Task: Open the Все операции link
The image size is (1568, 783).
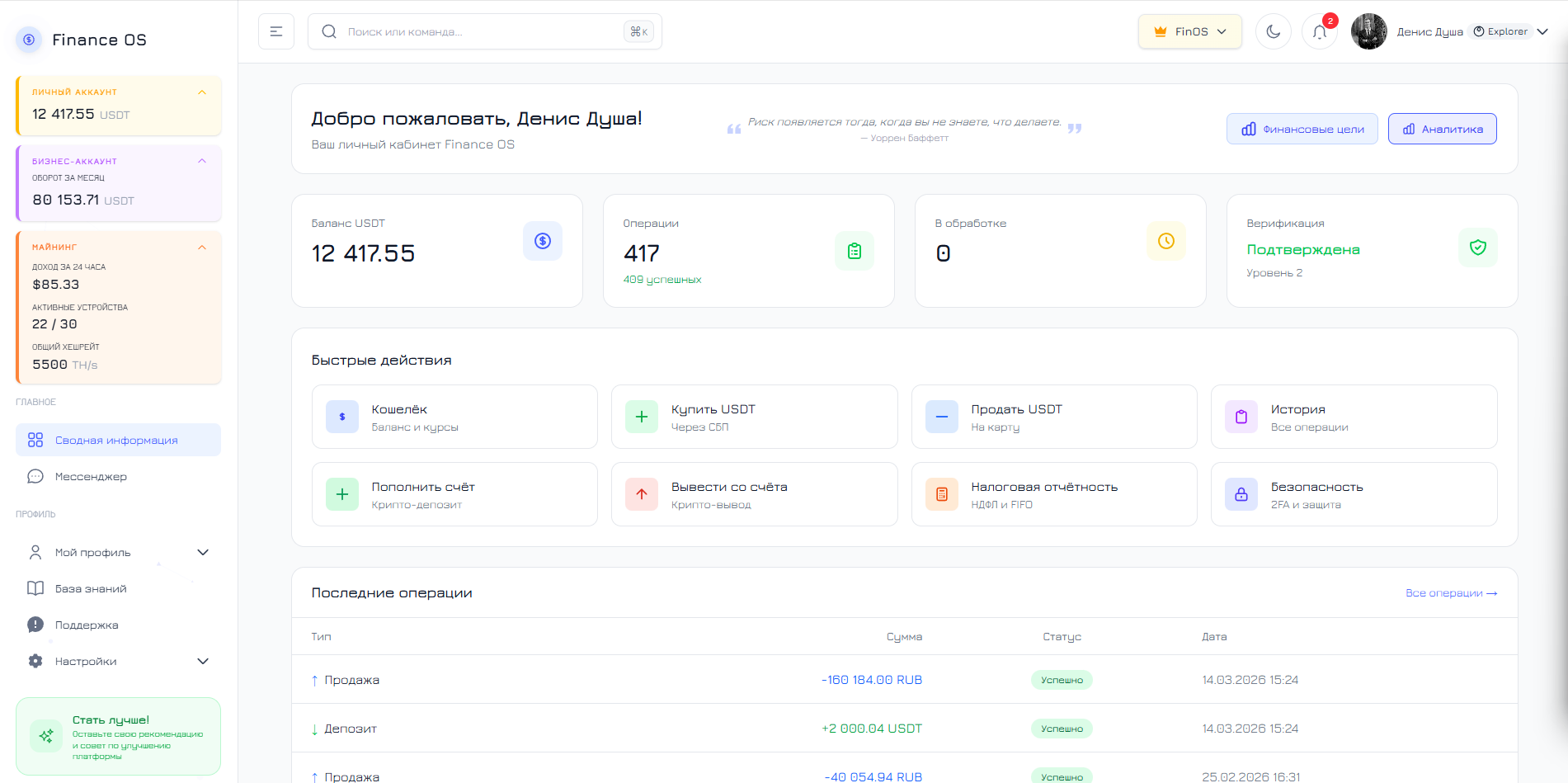Action: 1450,592
